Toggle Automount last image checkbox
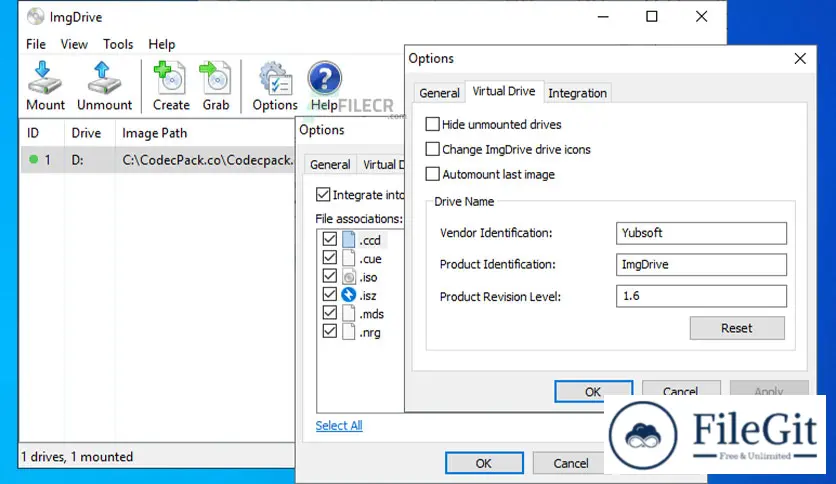 click(x=432, y=174)
